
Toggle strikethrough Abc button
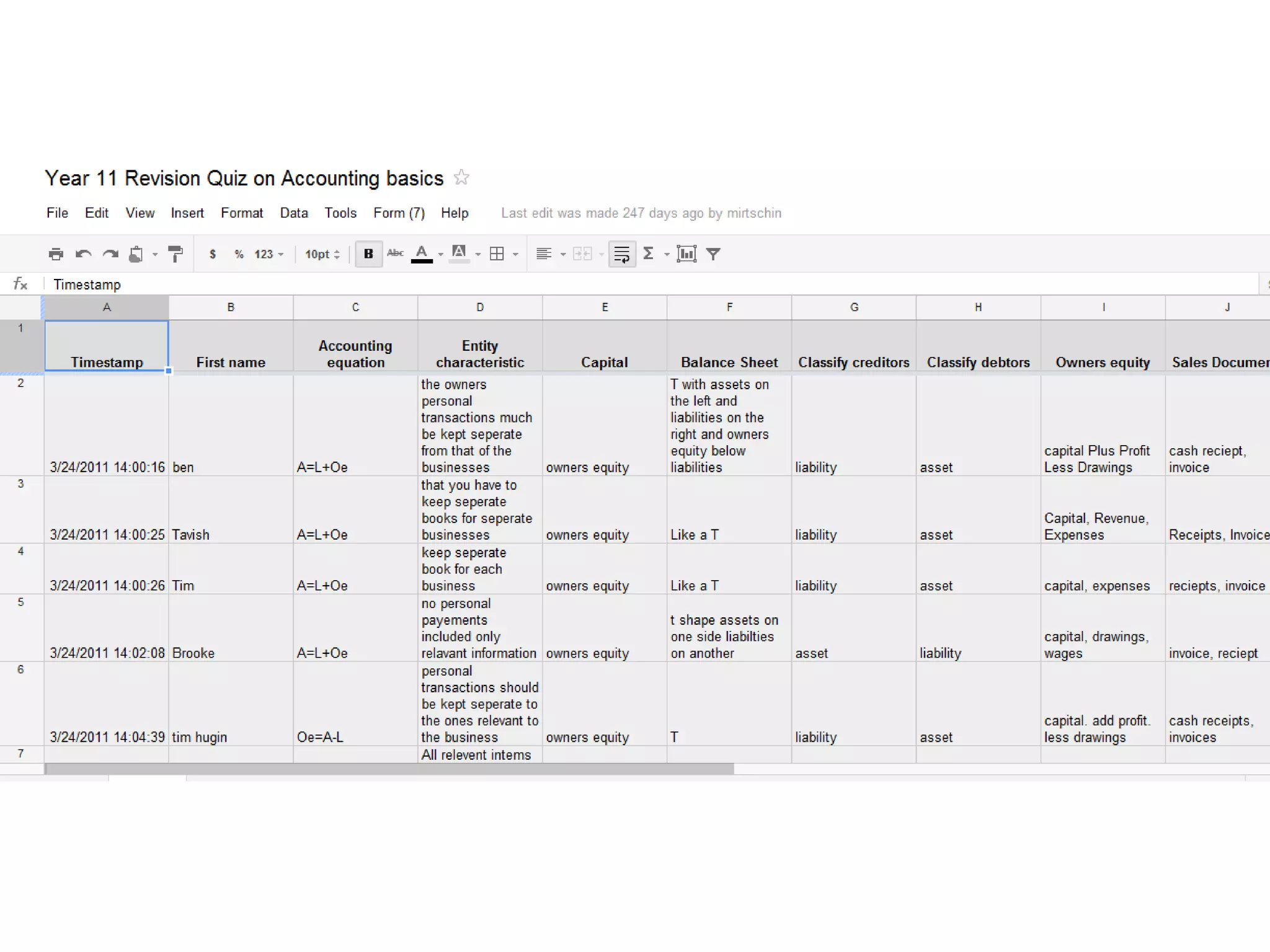pos(395,253)
